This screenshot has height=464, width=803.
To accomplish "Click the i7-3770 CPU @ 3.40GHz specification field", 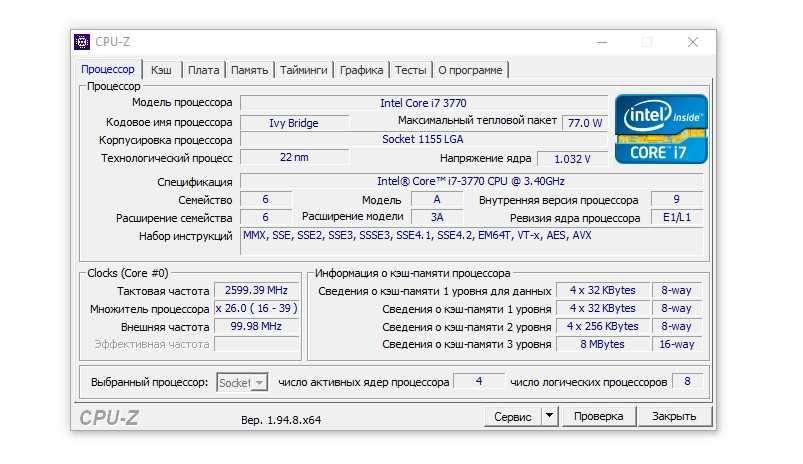I will [472, 181].
